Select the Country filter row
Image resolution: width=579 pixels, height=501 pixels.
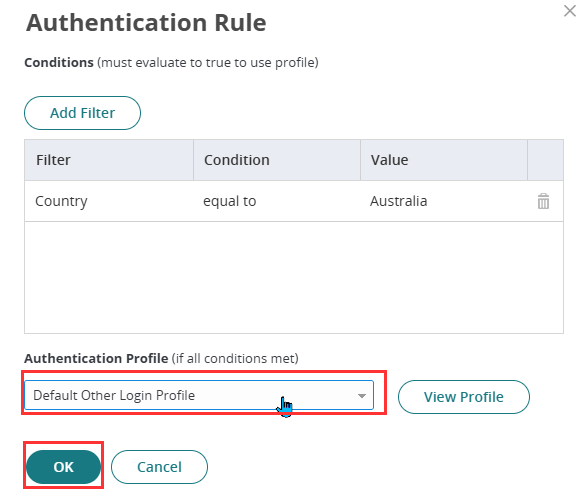pyautogui.click(x=294, y=201)
